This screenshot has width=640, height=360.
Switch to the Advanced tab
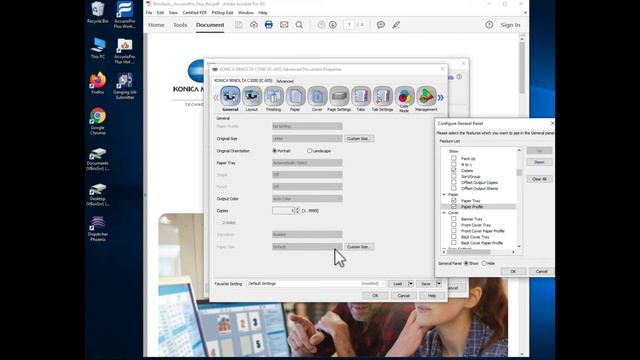tap(285, 81)
